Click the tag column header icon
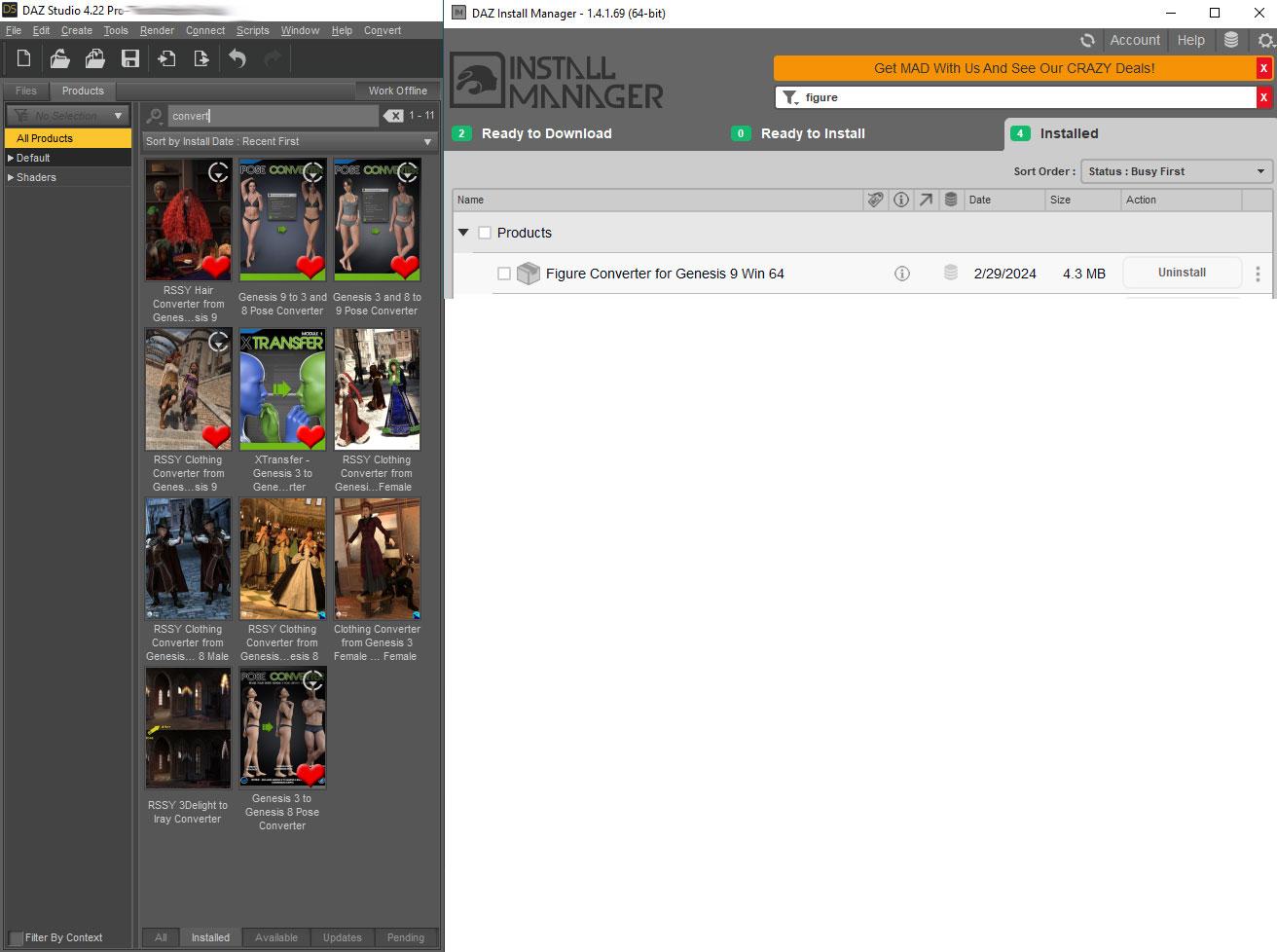Image resolution: width=1277 pixels, height=952 pixels. coord(876,200)
